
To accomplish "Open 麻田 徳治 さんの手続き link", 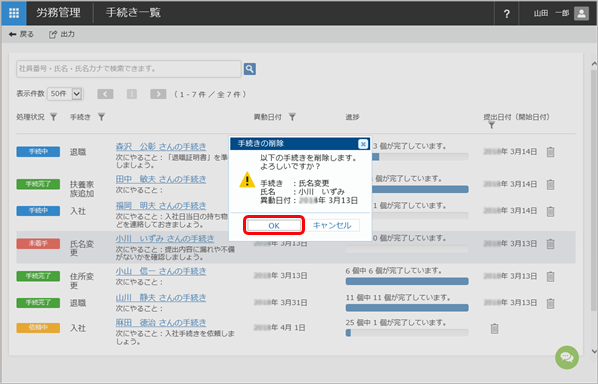I will click(161, 323).
